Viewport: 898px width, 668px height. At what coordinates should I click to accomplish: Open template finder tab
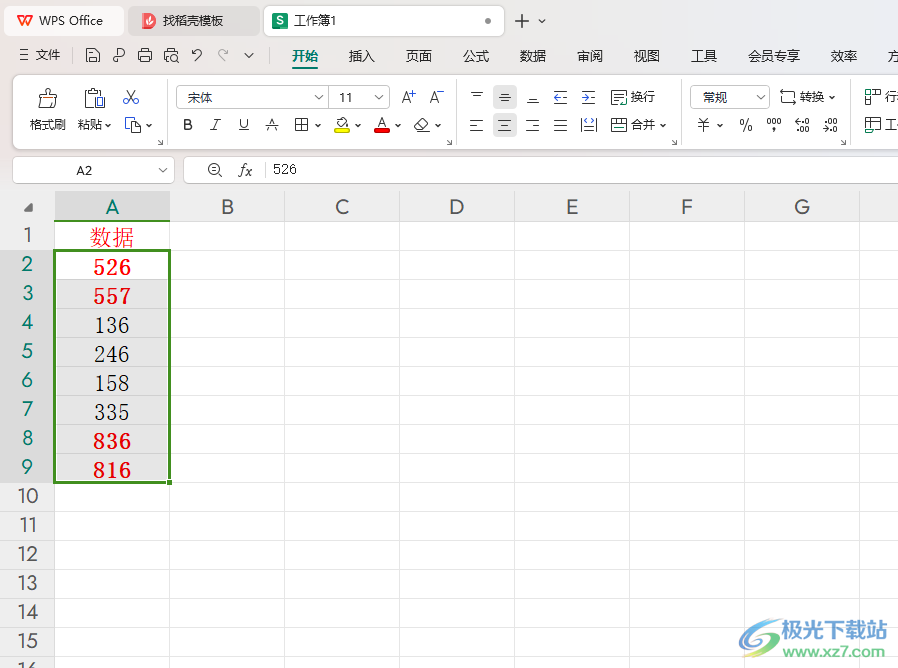[x=193, y=21]
